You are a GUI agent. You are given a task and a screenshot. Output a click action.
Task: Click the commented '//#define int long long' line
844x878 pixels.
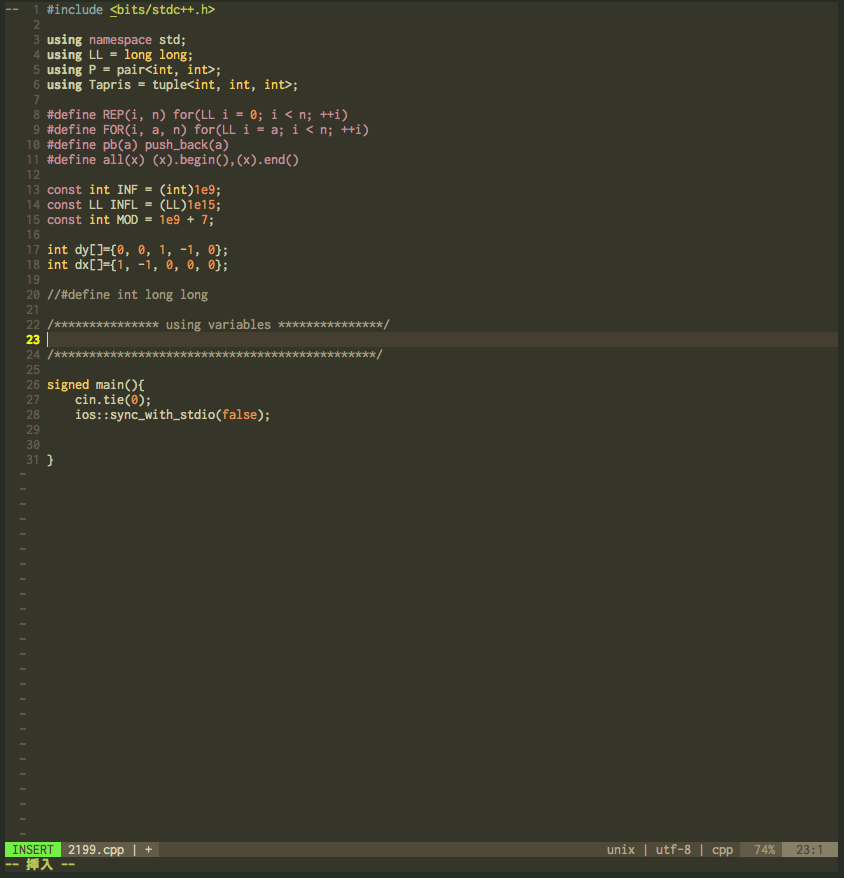[x=128, y=295]
